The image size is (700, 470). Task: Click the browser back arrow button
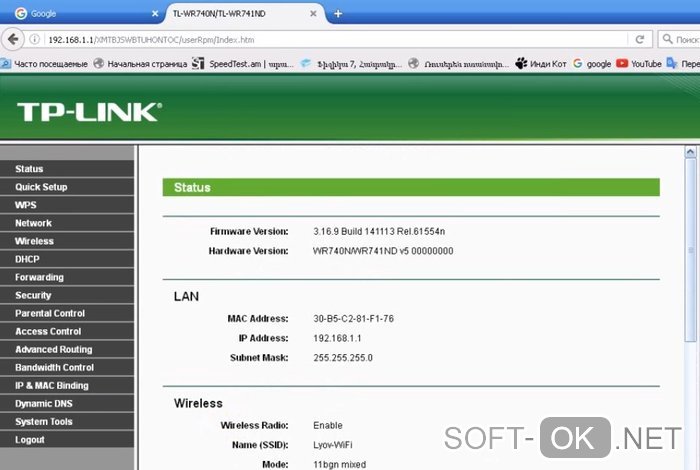tap(13, 39)
